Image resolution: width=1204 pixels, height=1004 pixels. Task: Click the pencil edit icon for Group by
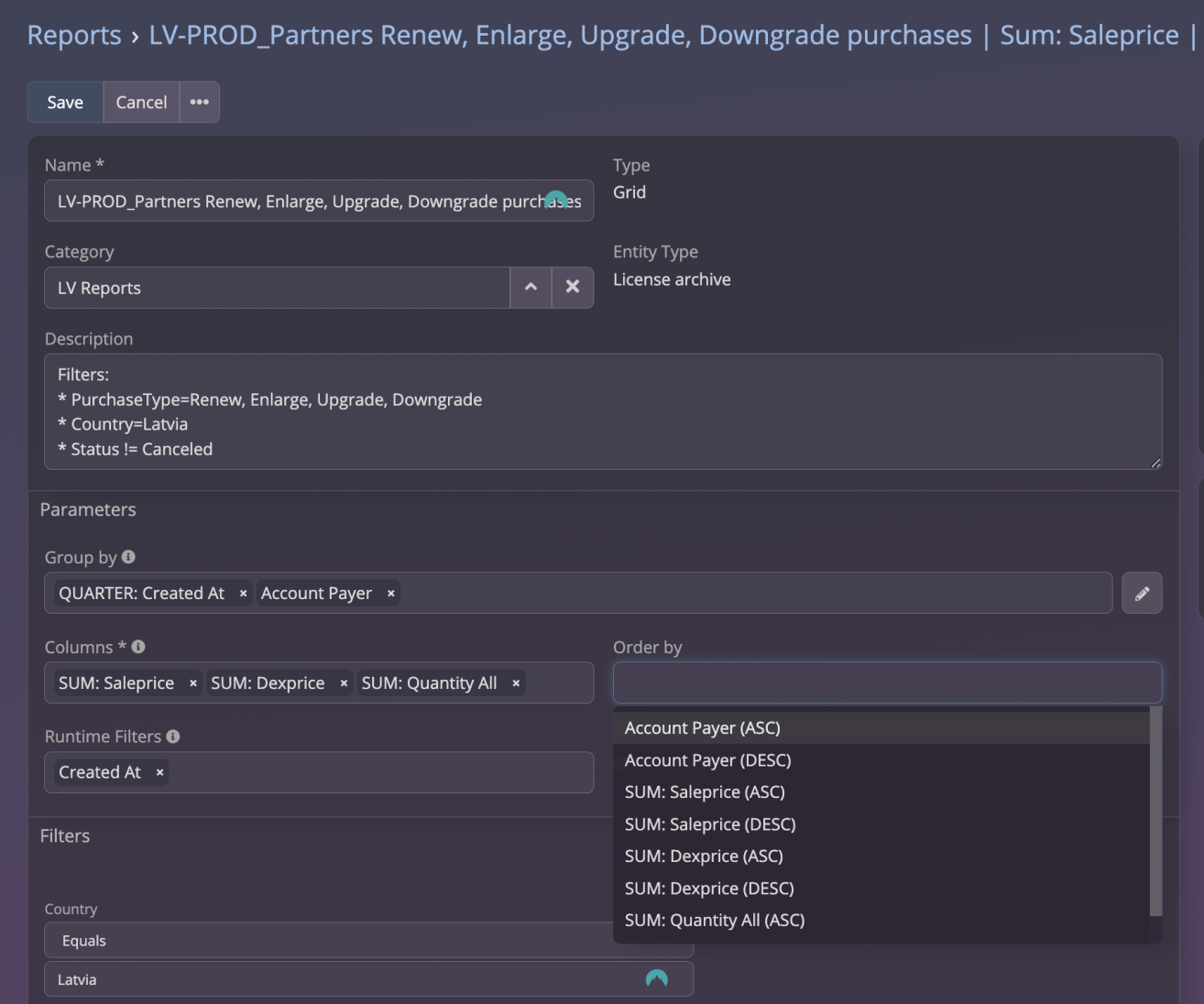tap(1142, 594)
